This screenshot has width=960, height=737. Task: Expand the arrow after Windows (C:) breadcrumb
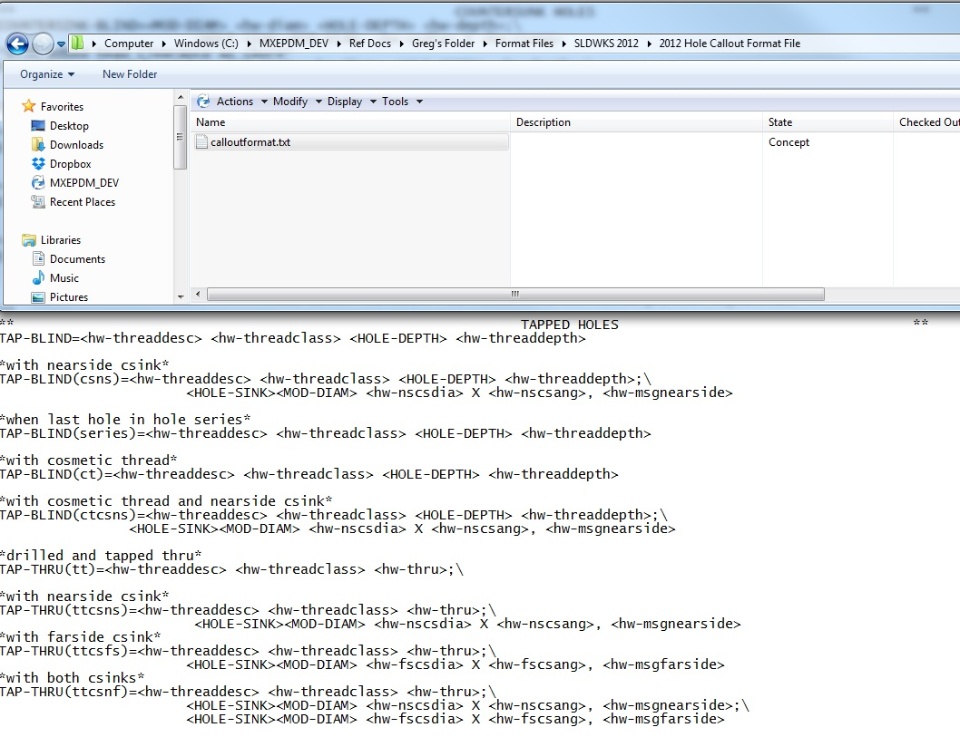pos(249,43)
